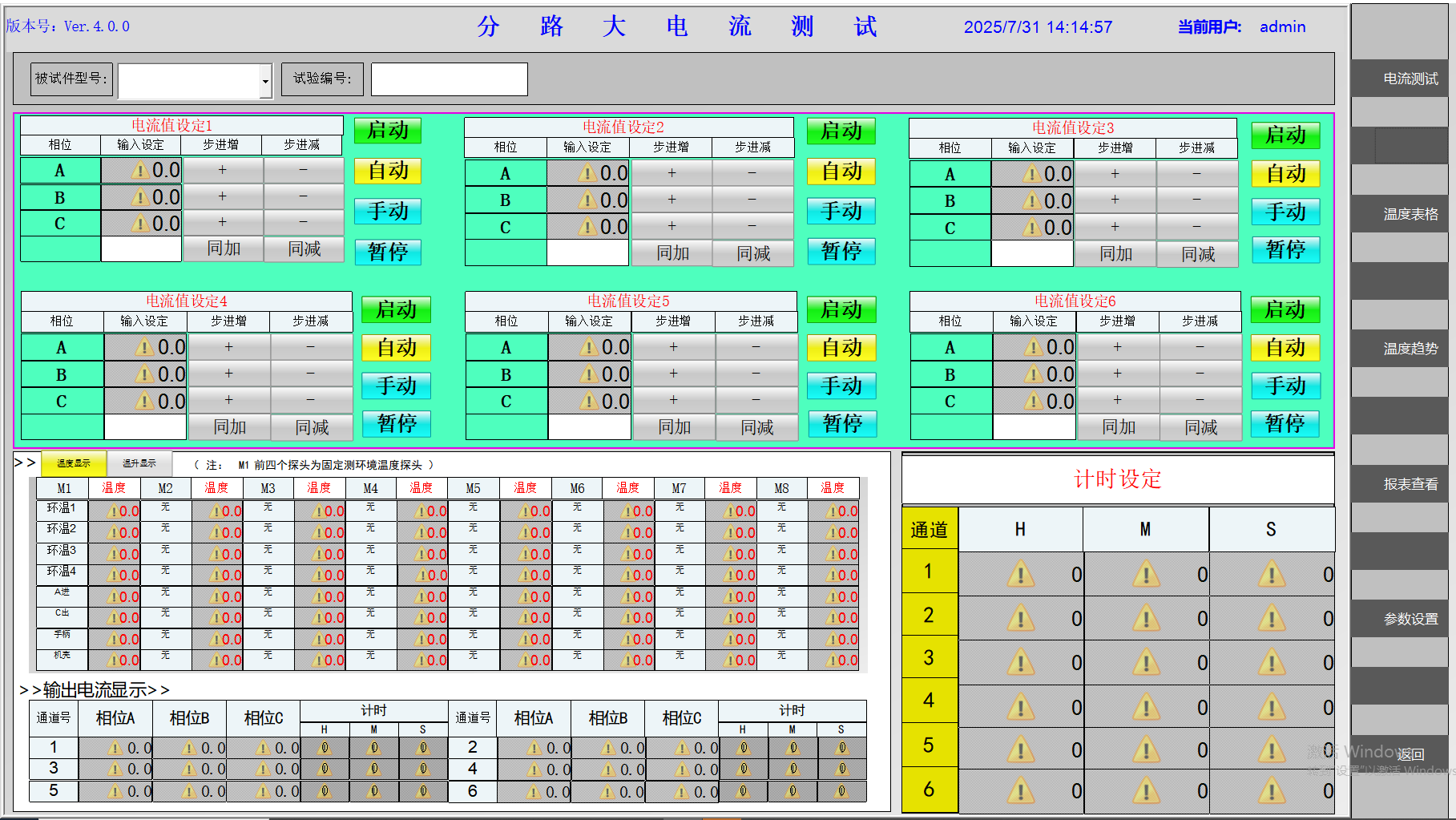Screen dimensions: 1456x820
Task: Open 温度趋势 from the right sidebar
Action: pos(1410,349)
